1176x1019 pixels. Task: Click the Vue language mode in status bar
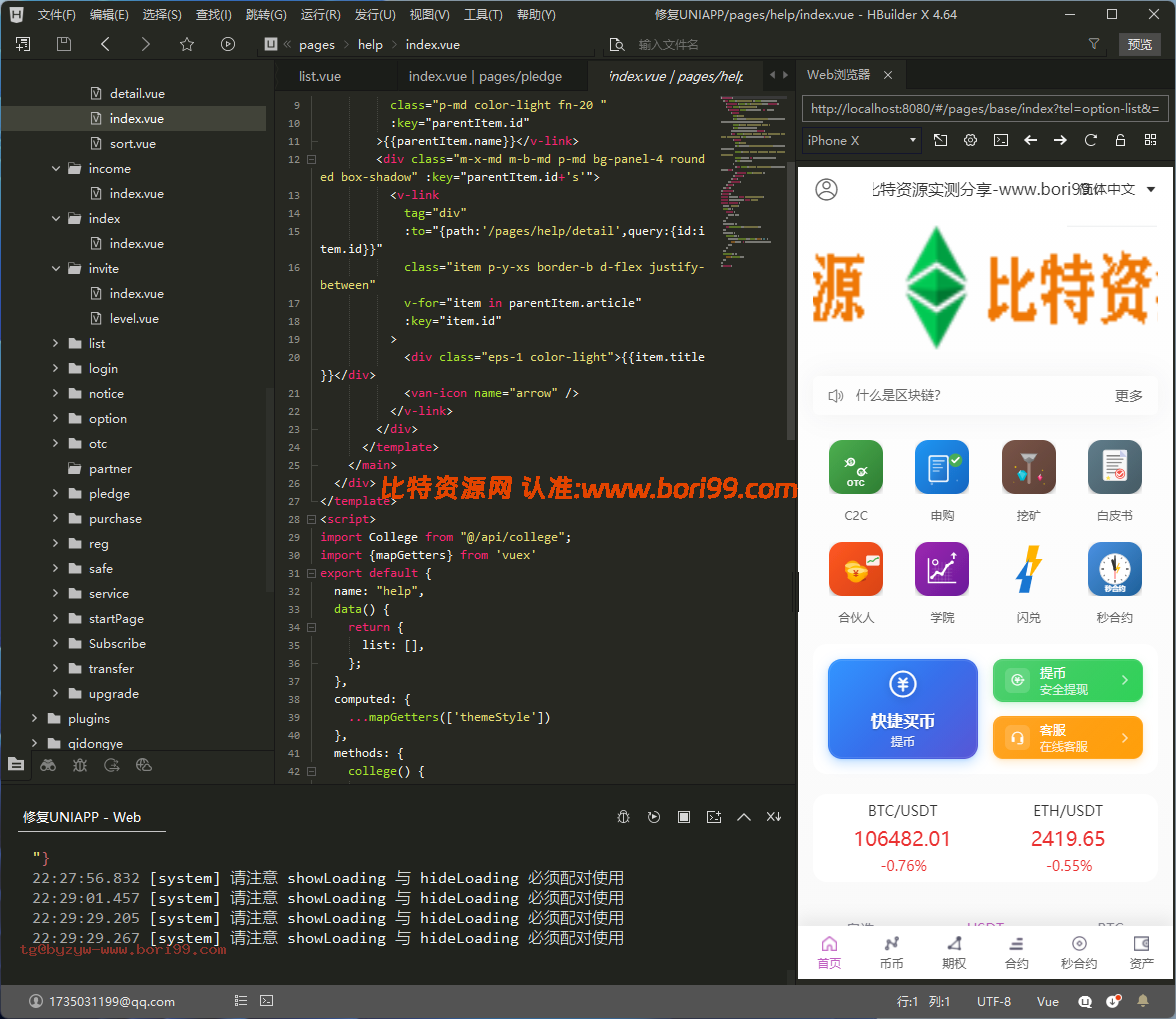pyautogui.click(x=1047, y=1001)
